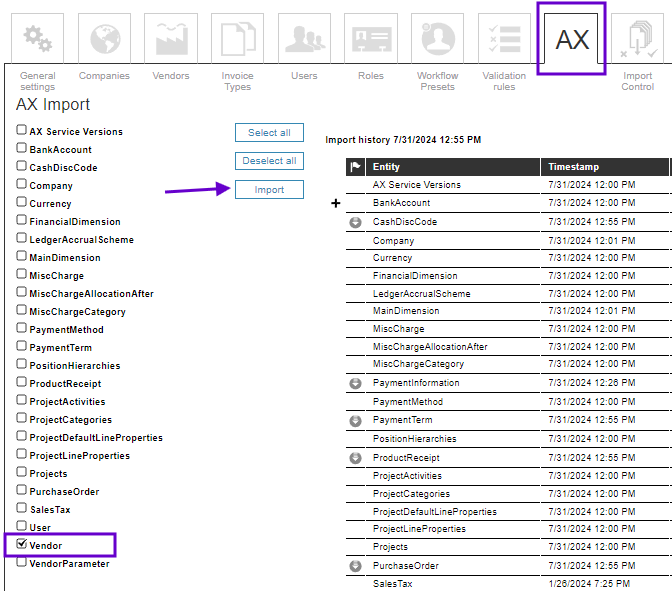Viewport: 672px width, 591px height.
Task: Check the ProductReceipt checkbox
Action: 21,381
